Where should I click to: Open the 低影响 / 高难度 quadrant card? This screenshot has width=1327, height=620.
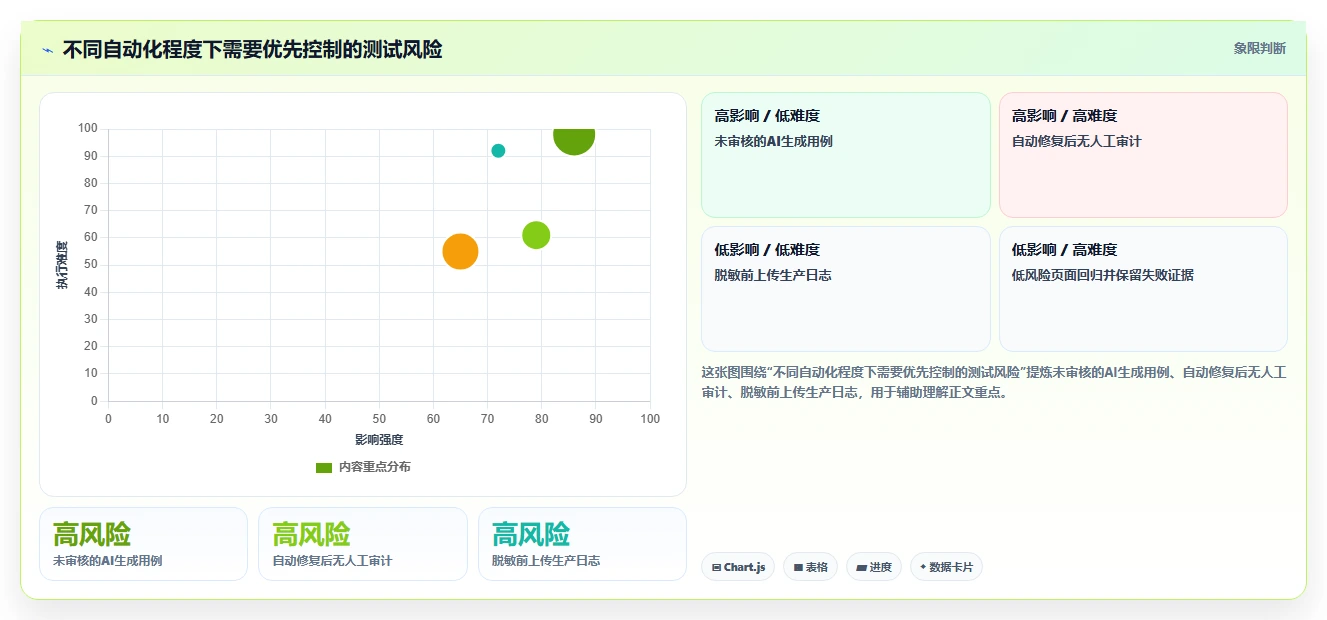tap(1143, 289)
